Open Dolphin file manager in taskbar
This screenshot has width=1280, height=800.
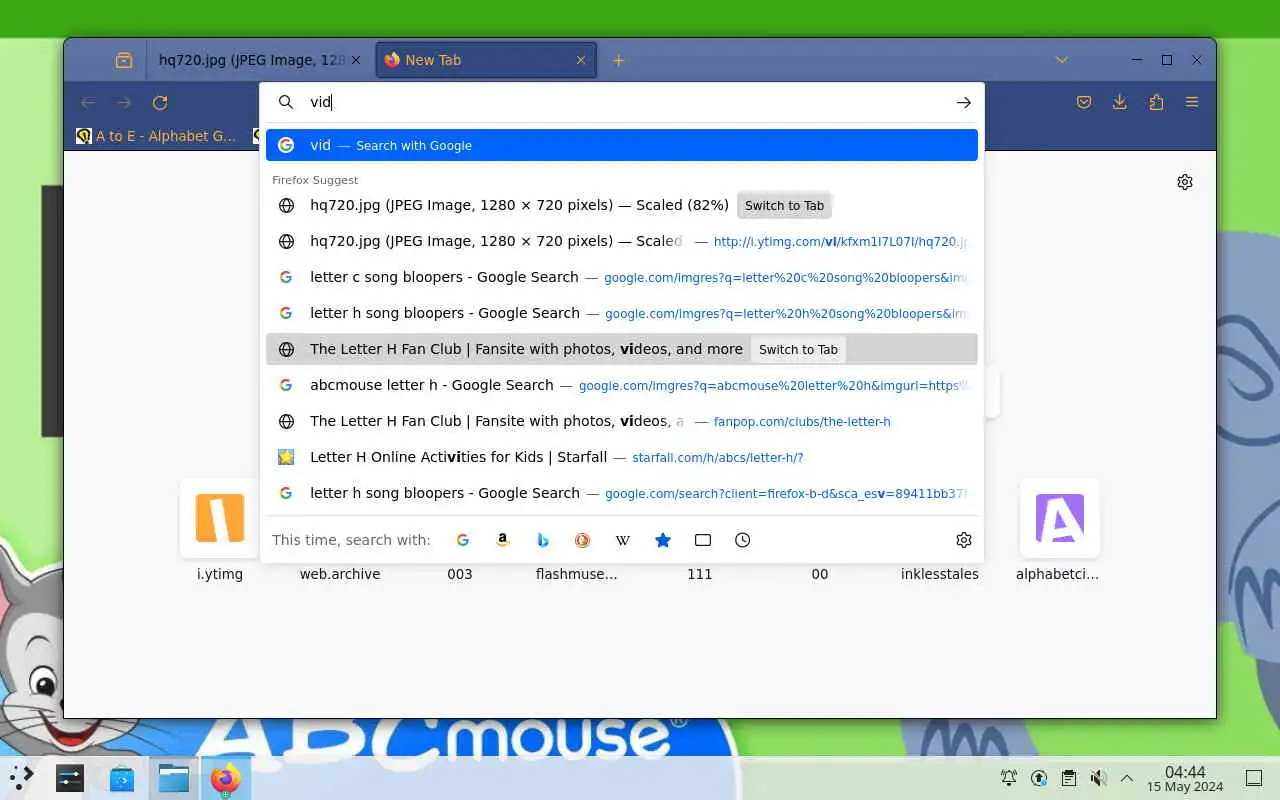(174, 778)
